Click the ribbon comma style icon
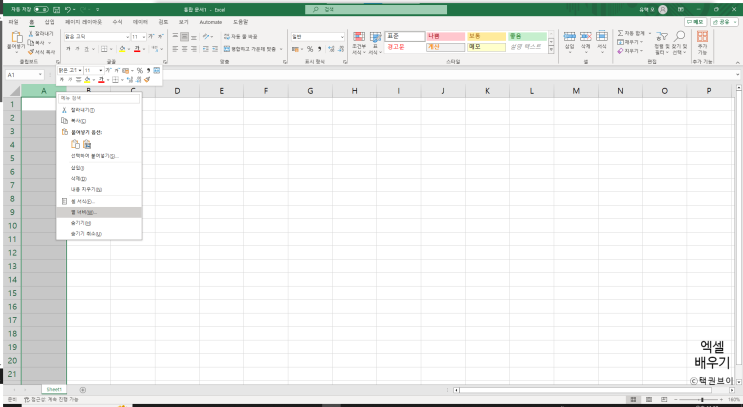Image resolution: width=743 pixels, height=407 pixels. click(319, 49)
